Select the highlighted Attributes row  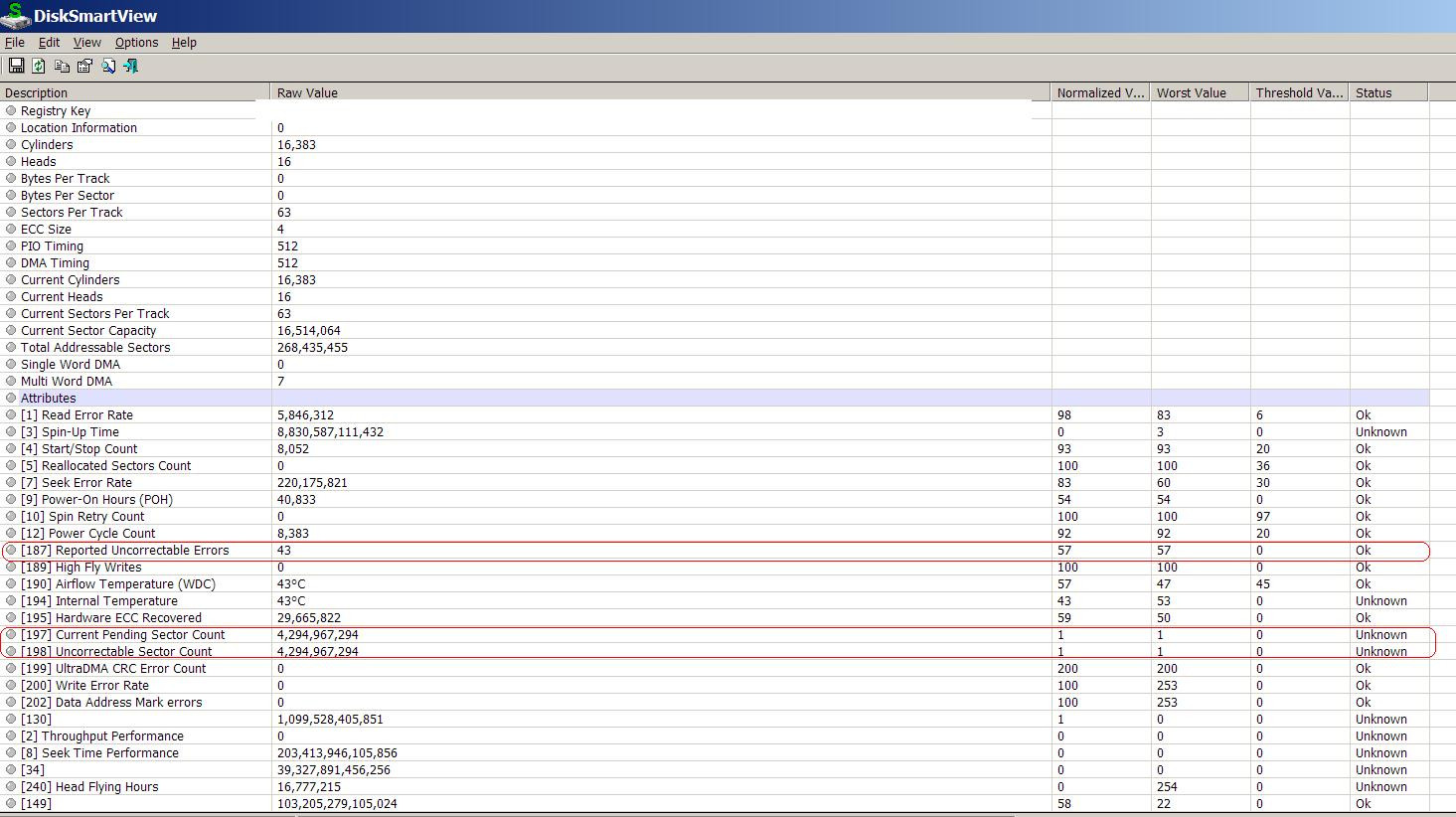click(715, 398)
